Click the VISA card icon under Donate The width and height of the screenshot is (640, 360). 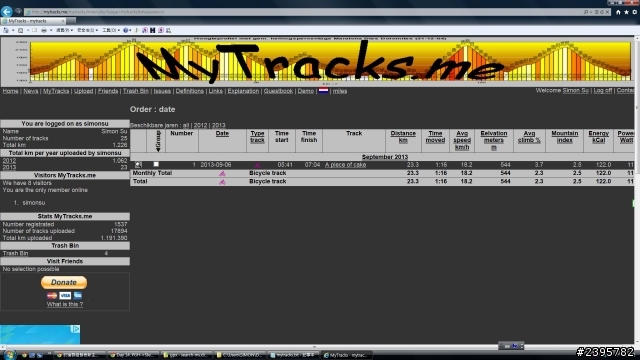pyautogui.click(x=65, y=296)
